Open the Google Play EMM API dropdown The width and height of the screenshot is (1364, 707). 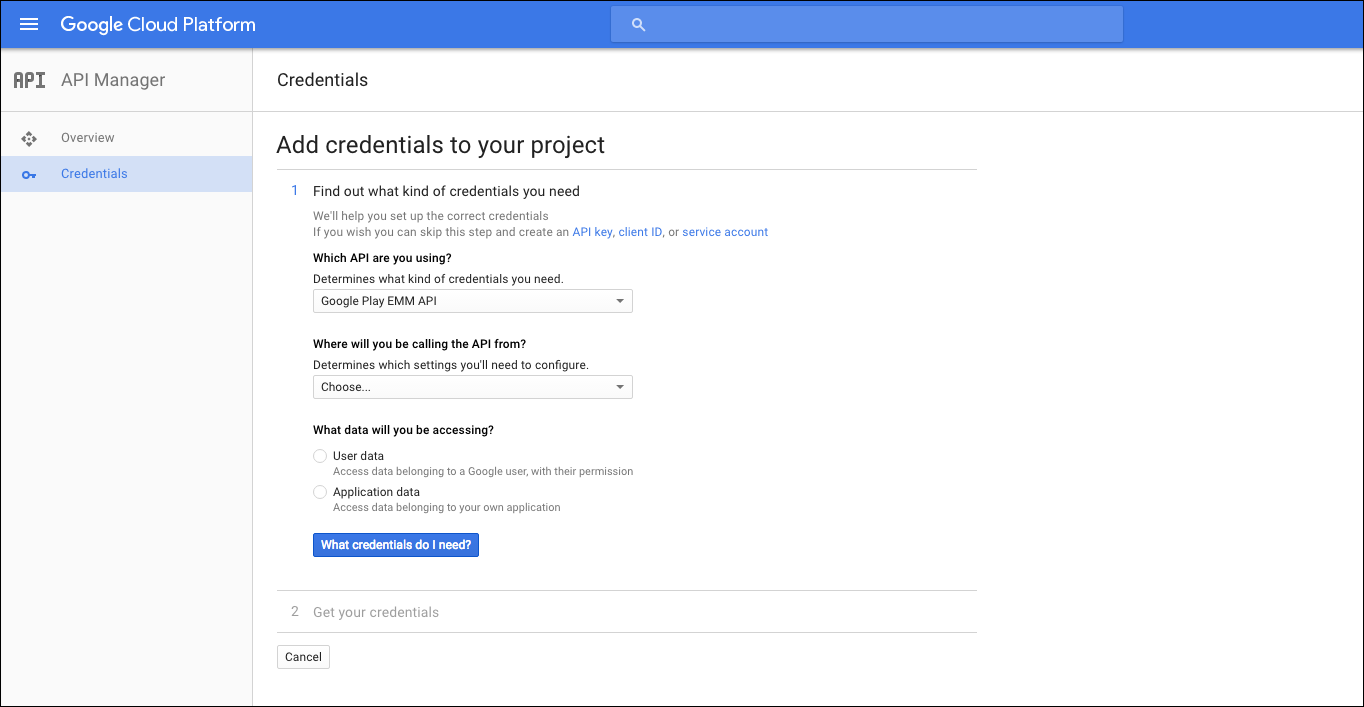[472, 301]
